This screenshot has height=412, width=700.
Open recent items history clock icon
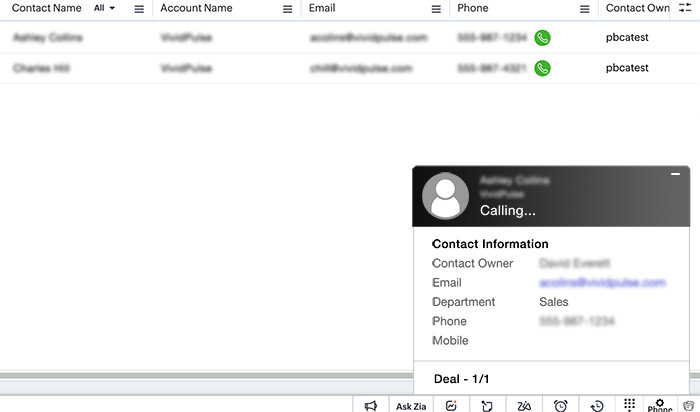tap(597, 405)
